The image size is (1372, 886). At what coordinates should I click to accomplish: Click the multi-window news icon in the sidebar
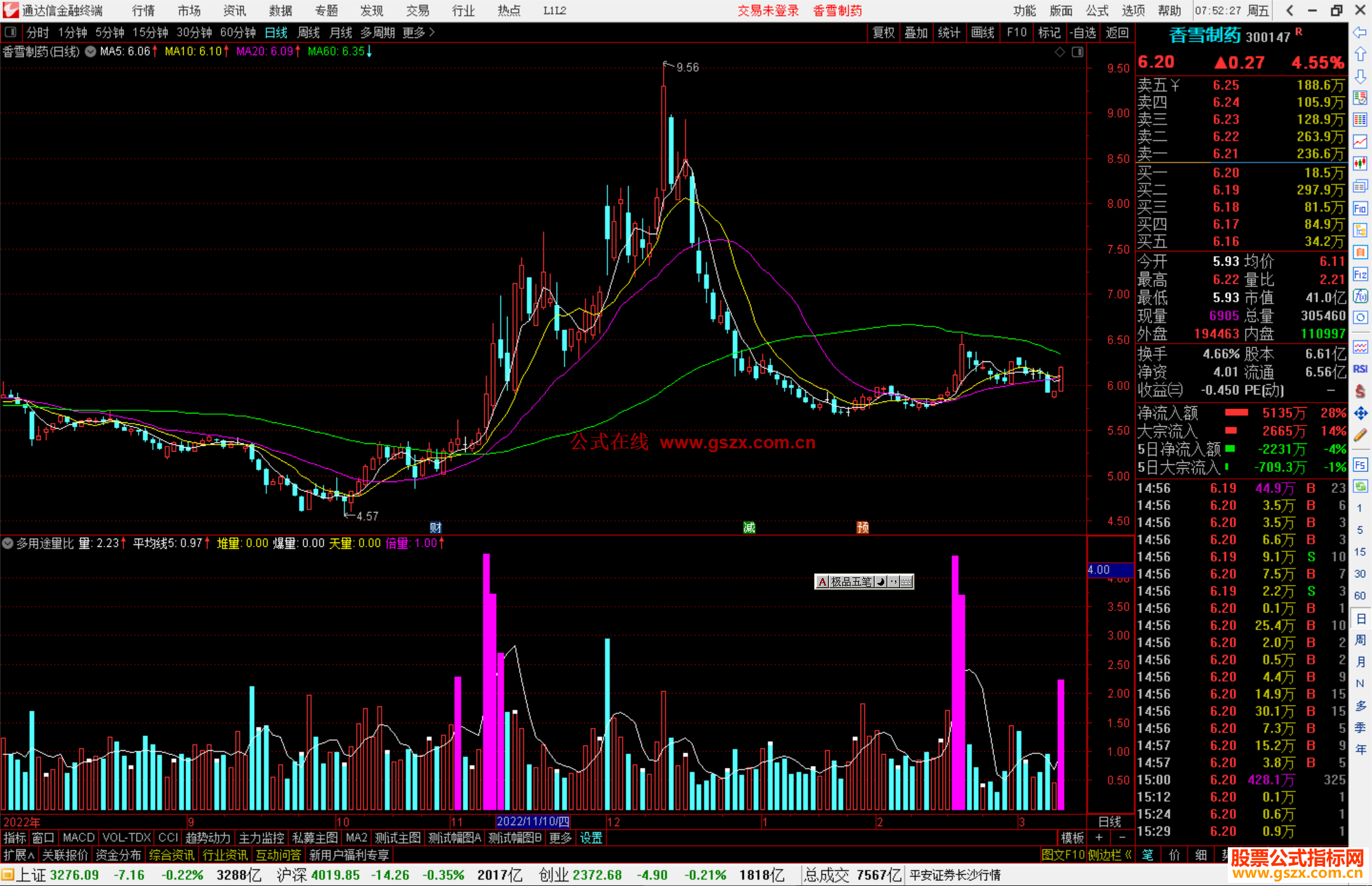[x=1360, y=186]
